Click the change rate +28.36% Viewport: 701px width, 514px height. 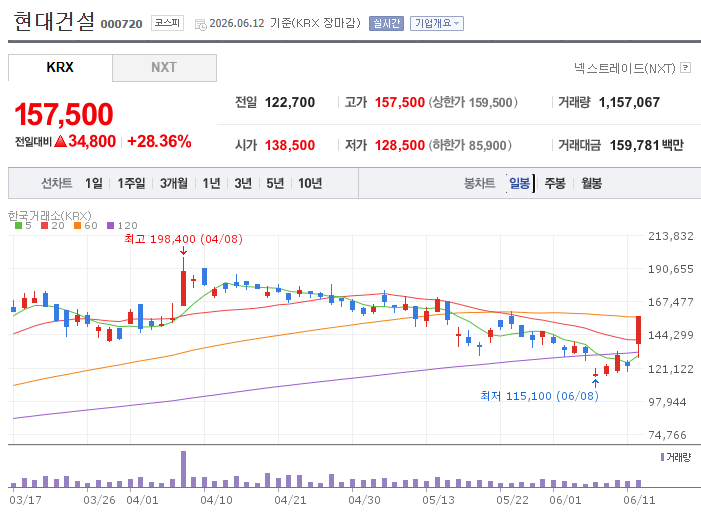click(159, 141)
